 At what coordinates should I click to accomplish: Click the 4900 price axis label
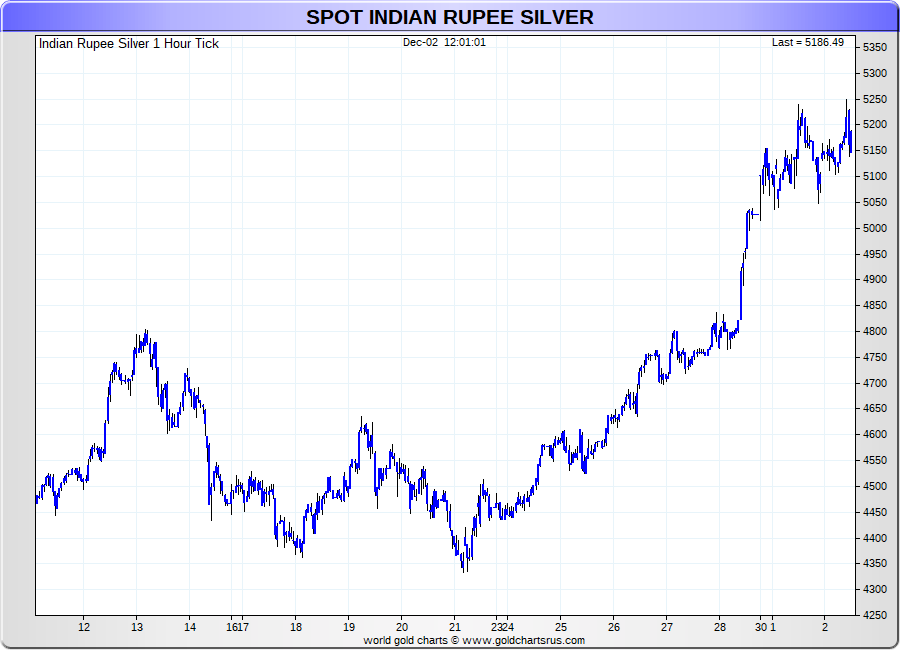[875, 280]
